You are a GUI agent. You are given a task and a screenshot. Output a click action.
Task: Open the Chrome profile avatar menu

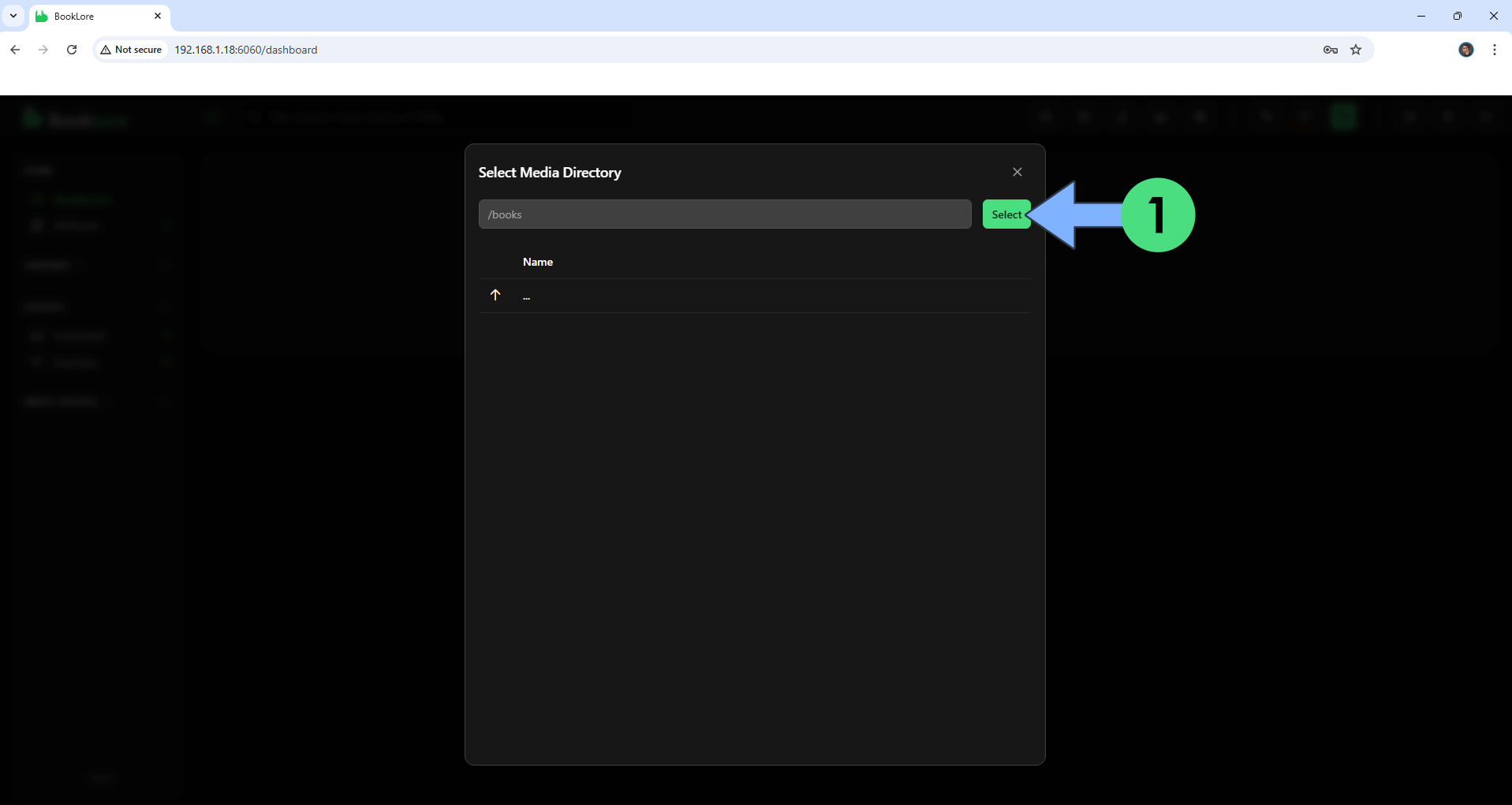(x=1465, y=50)
